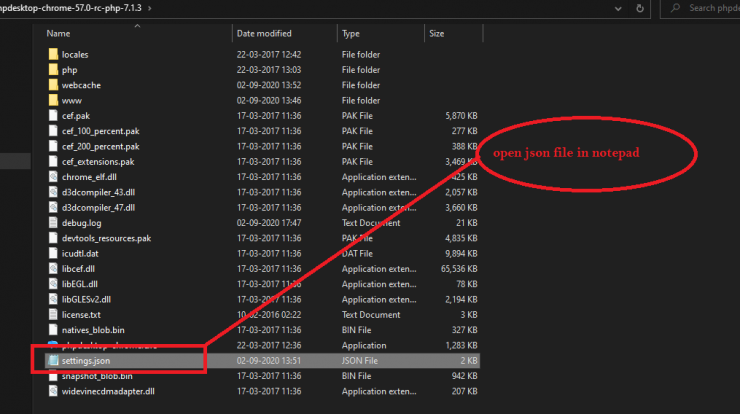Select the devtools_resources.pak file name
This screenshot has width=740, height=414.
[106, 238]
